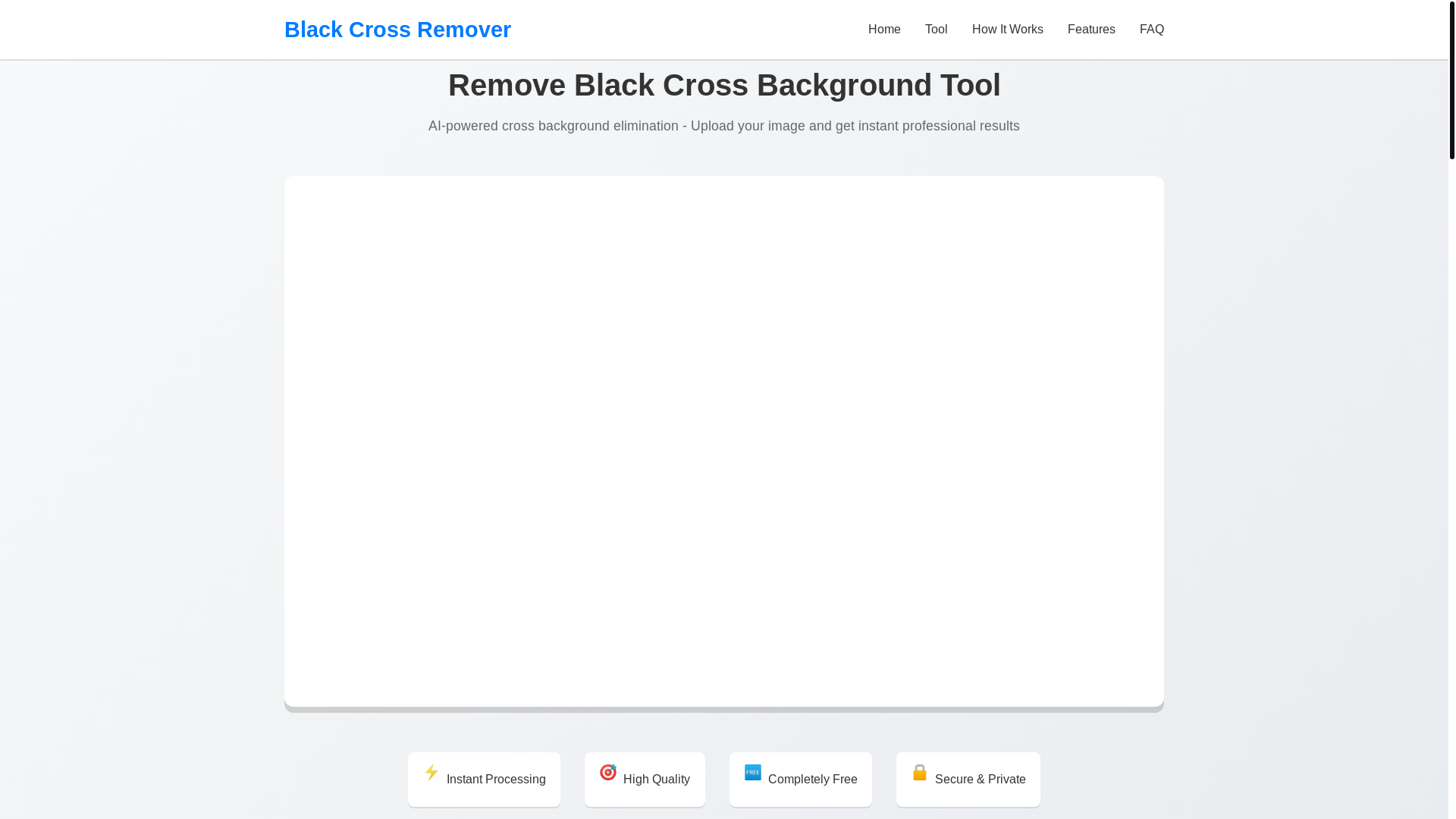Click the AI-powered cross background subtitle text
This screenshot has width=1456, height=819.
coord(724,126)
